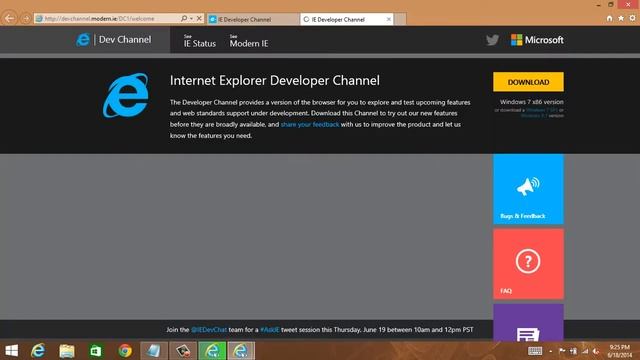The width and height of the screenshot is (640, 360).
Task: Switch to the green-highlighted IE Developer Channel taskbar icon
Action: point(212,351)
